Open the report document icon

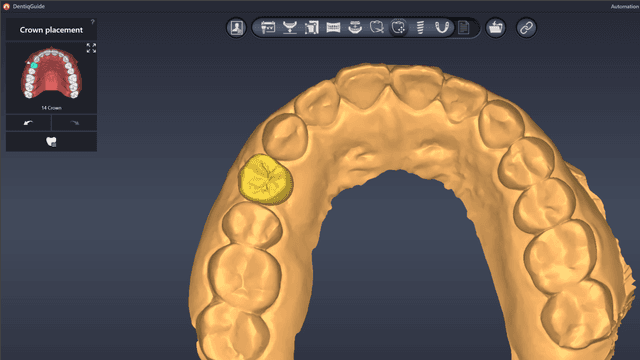(464, 28)
